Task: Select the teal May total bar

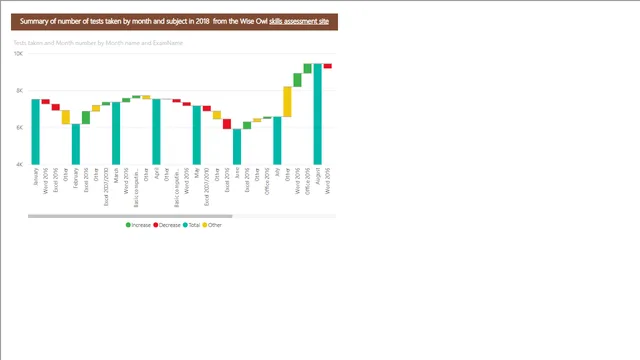Action: [x=197, y=135]
